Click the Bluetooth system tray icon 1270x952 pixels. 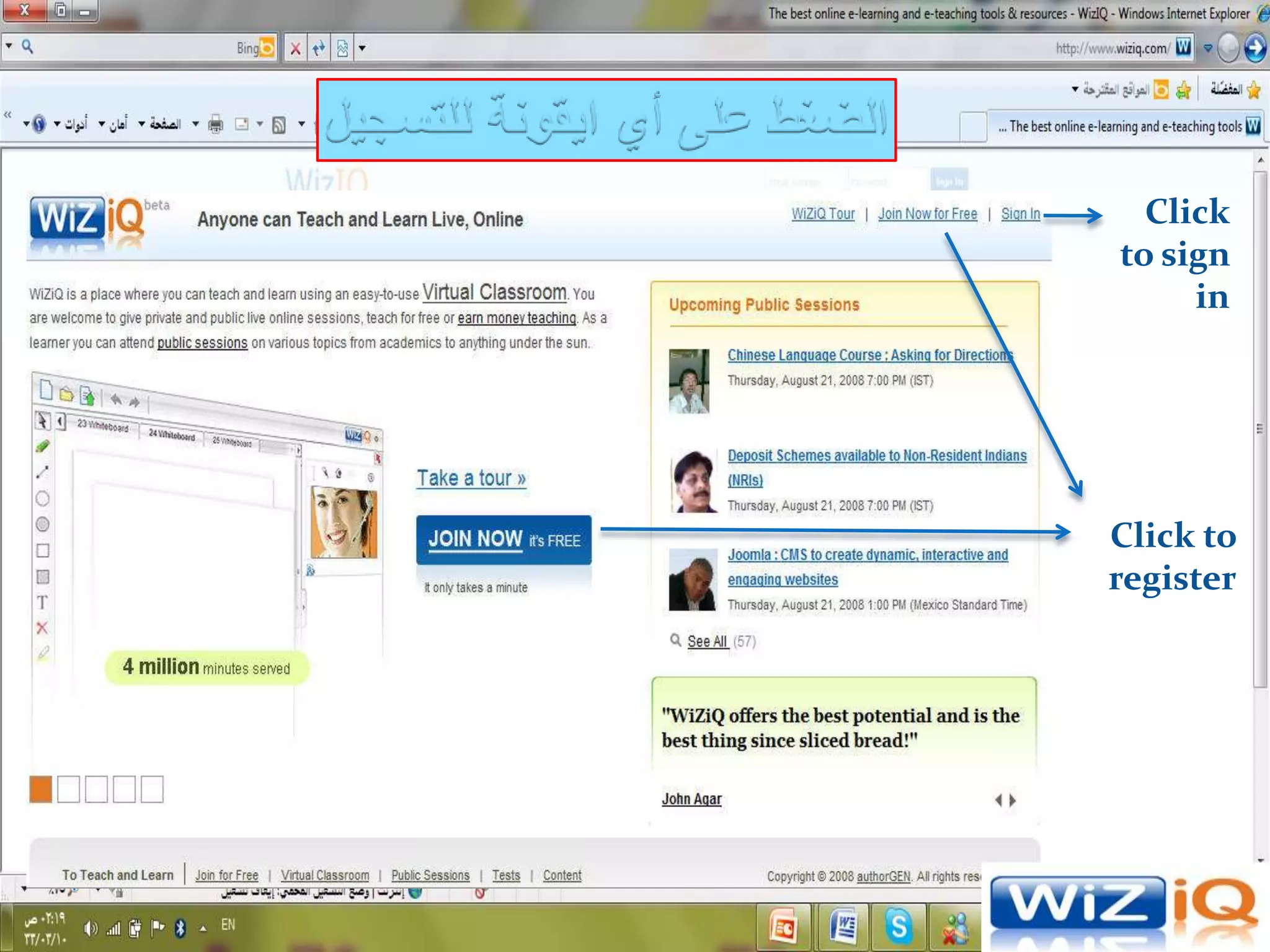click(180, 928)
